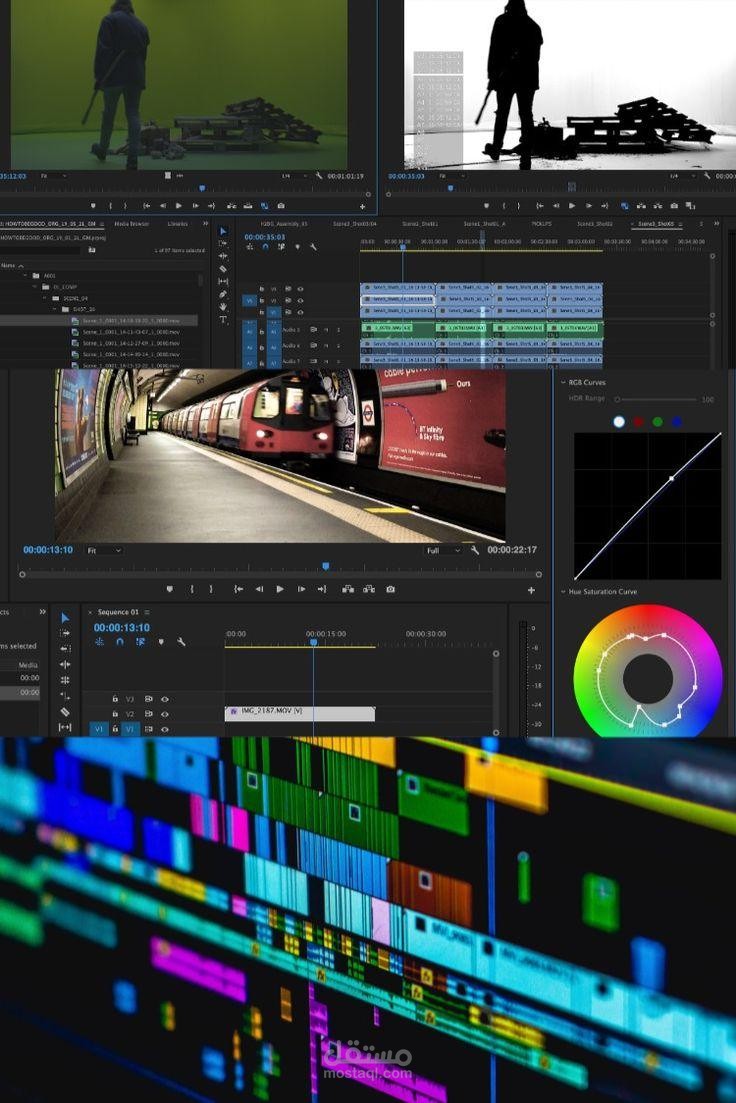Click the Lift button under subway preview
Viewport: 736px width, 1103px height.
(348, 589)
